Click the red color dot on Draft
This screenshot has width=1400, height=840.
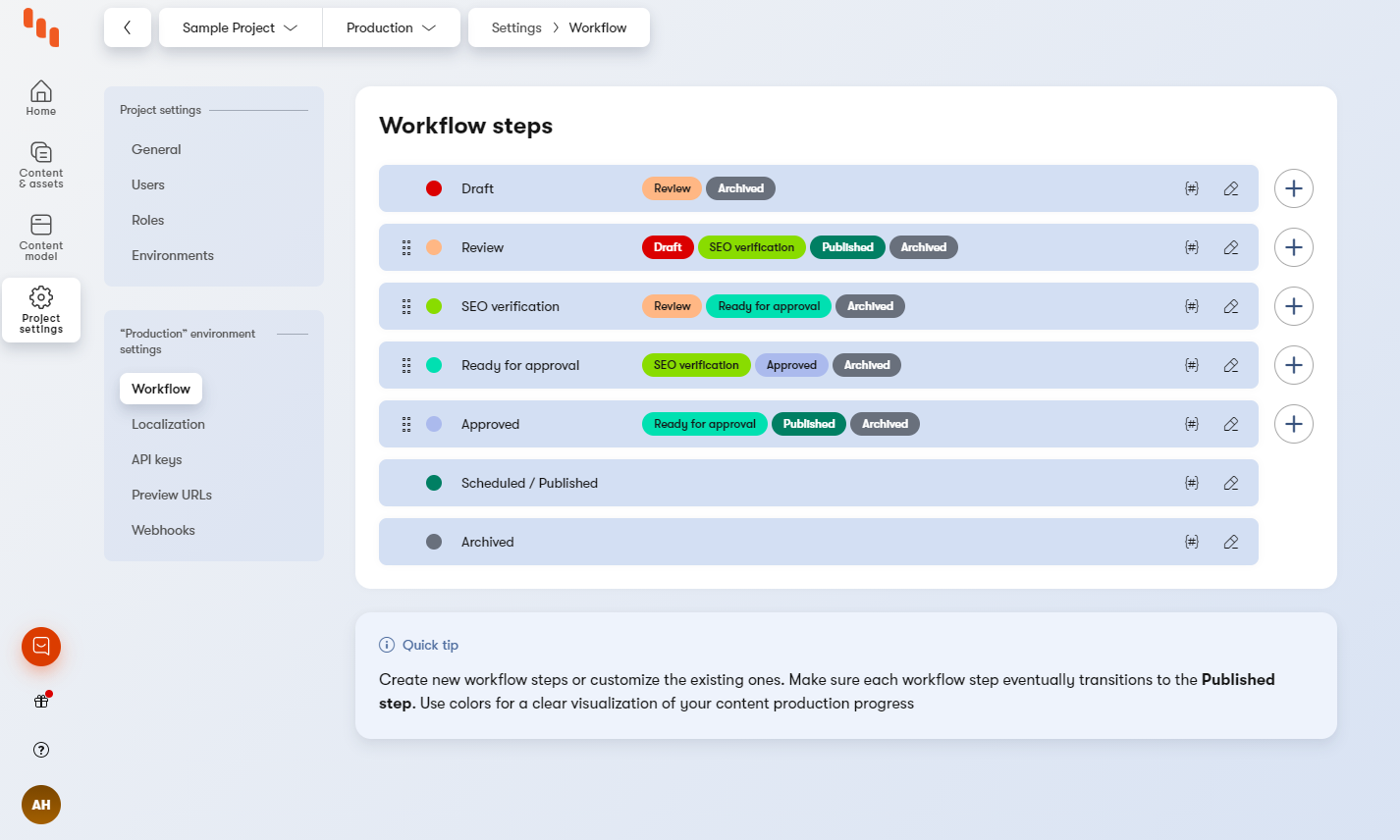coord(434,188)
